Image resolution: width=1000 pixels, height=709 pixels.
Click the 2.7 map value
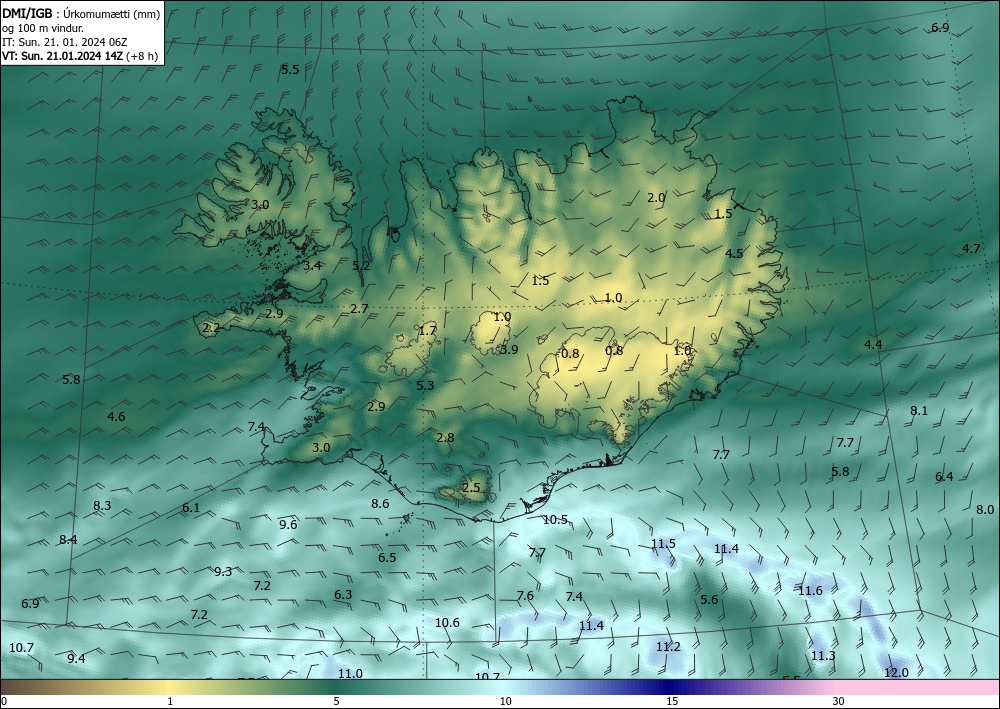coord(359,309)
